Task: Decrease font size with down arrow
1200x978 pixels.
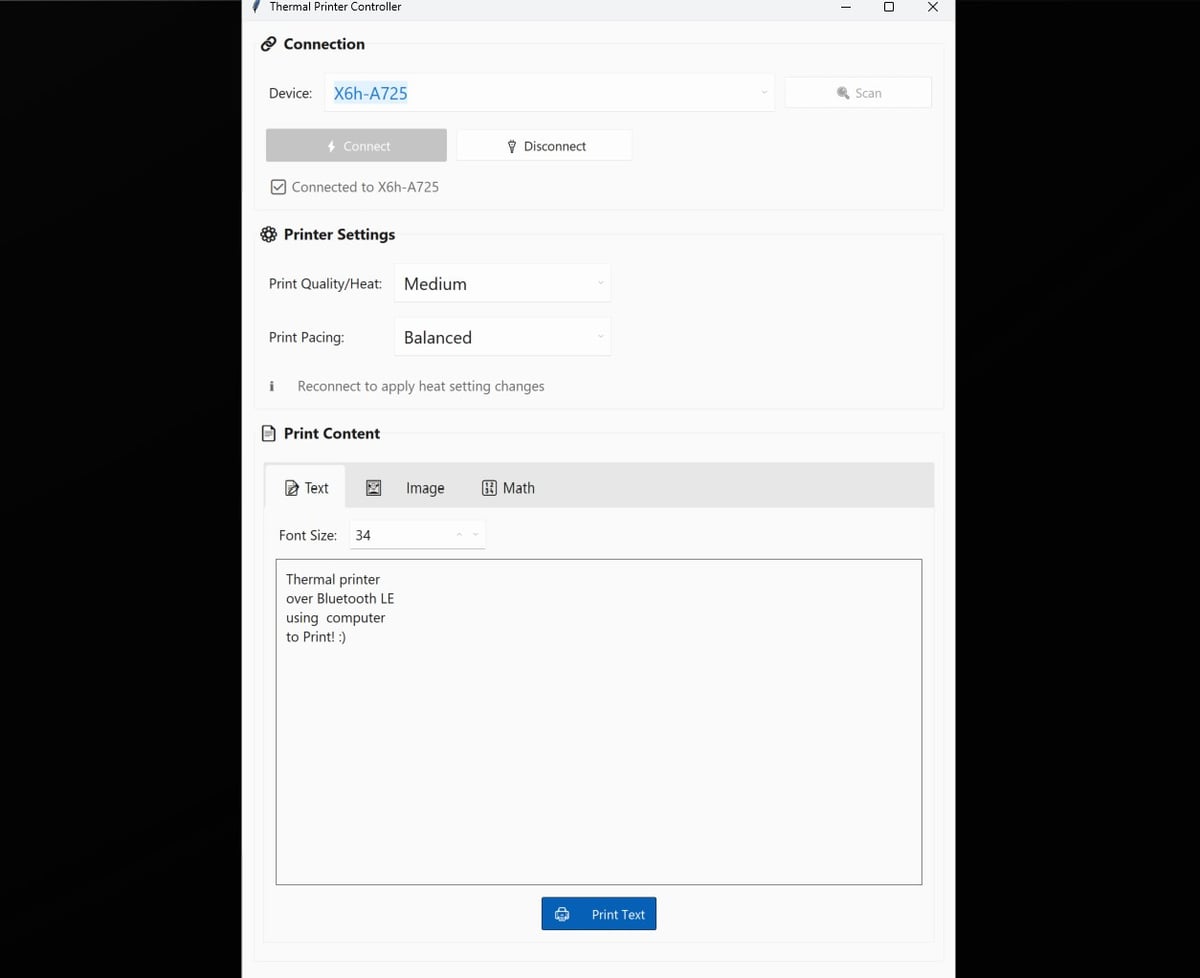Action: [x=476, y=535]
